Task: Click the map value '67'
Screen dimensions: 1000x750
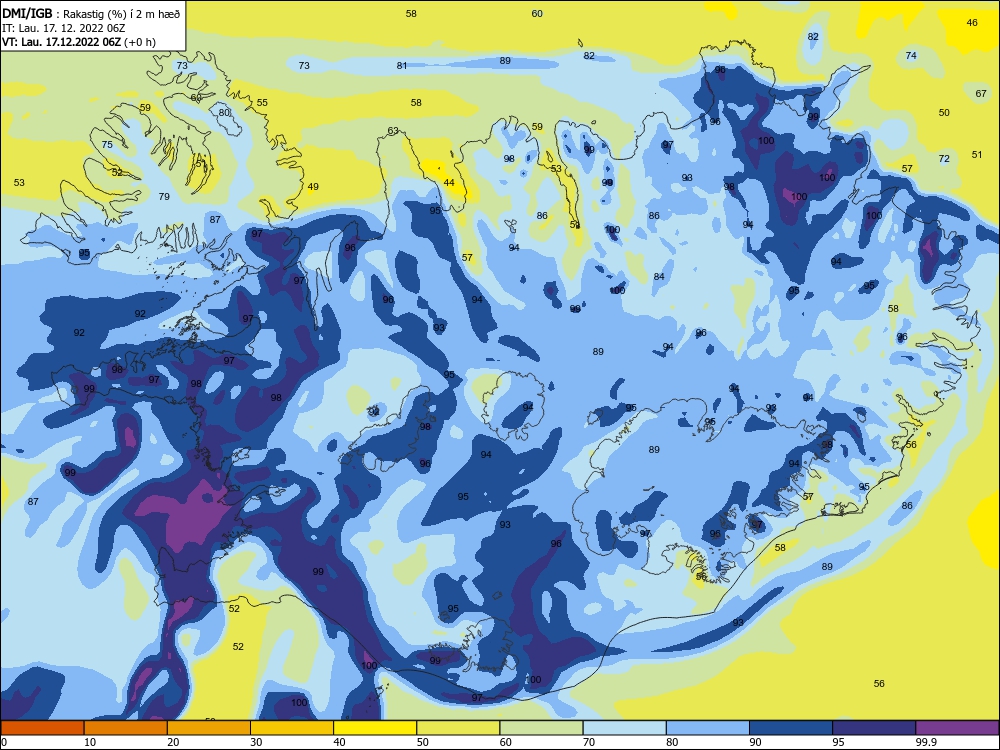Action: point(981,93)
